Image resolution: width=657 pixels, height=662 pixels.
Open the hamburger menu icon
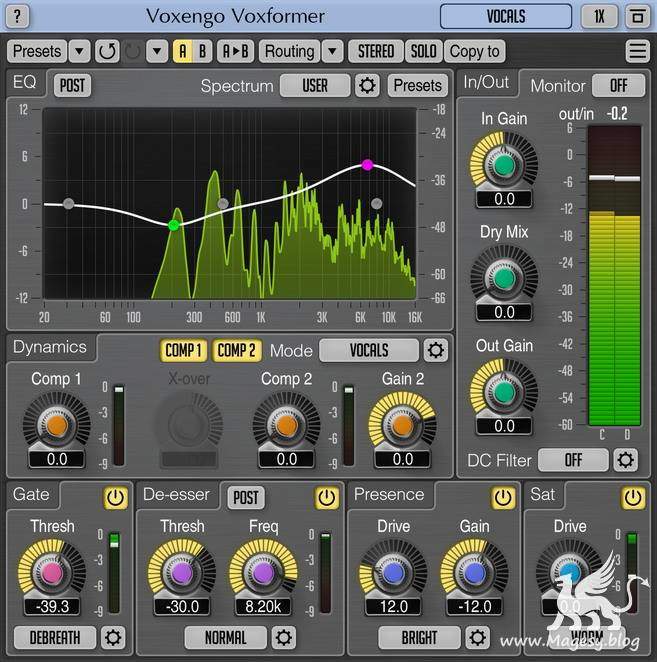637,52
